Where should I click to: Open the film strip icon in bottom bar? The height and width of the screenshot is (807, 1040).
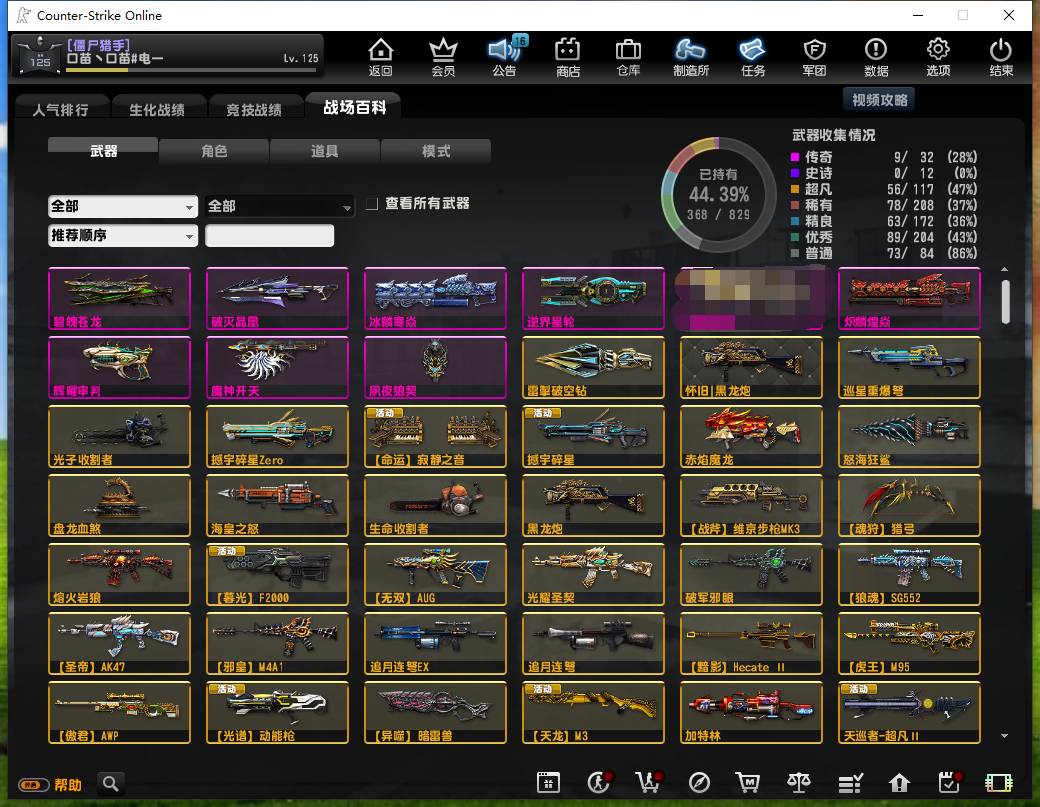999,783
